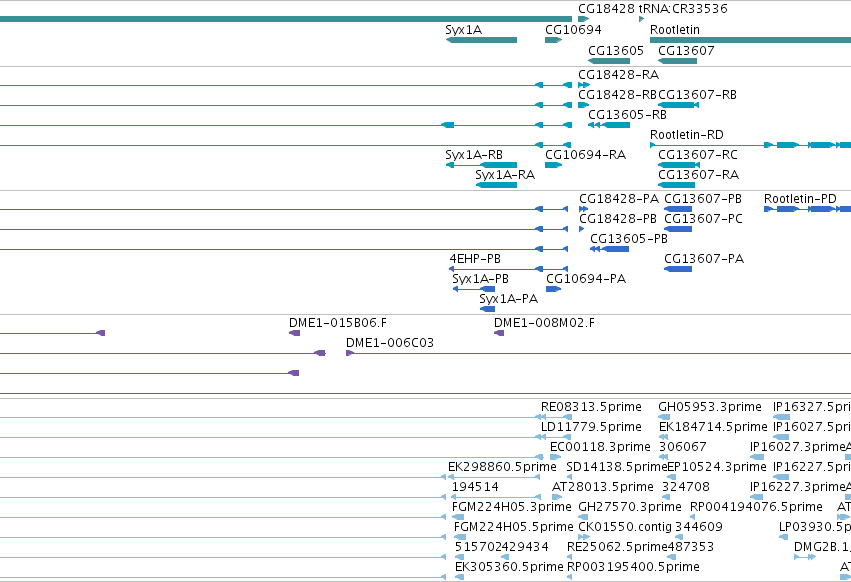Click the Rootletin-RD transcript label
This screenshot has width=851, height=582.
687,135
